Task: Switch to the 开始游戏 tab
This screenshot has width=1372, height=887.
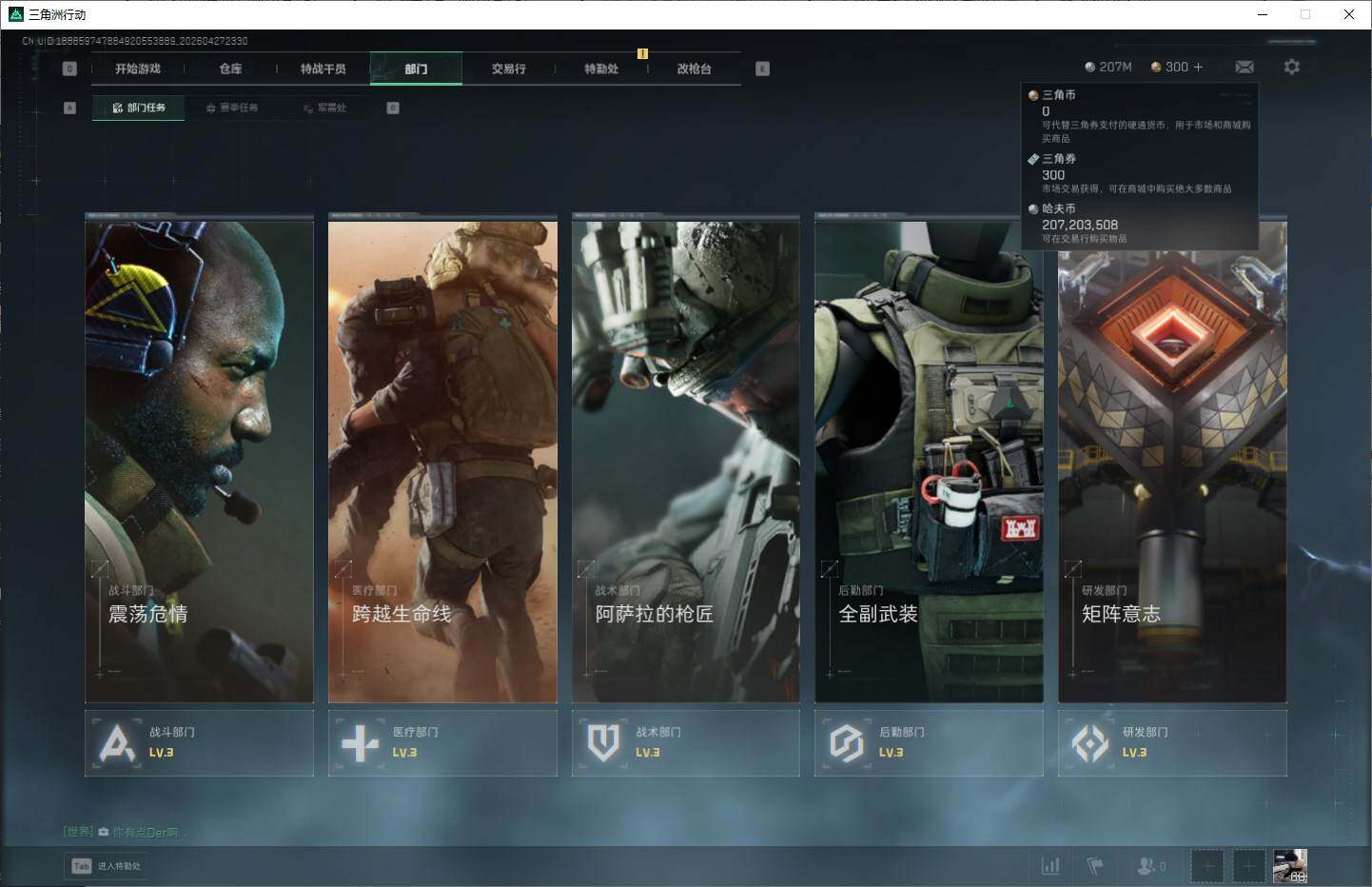Action: click(138, 69)
